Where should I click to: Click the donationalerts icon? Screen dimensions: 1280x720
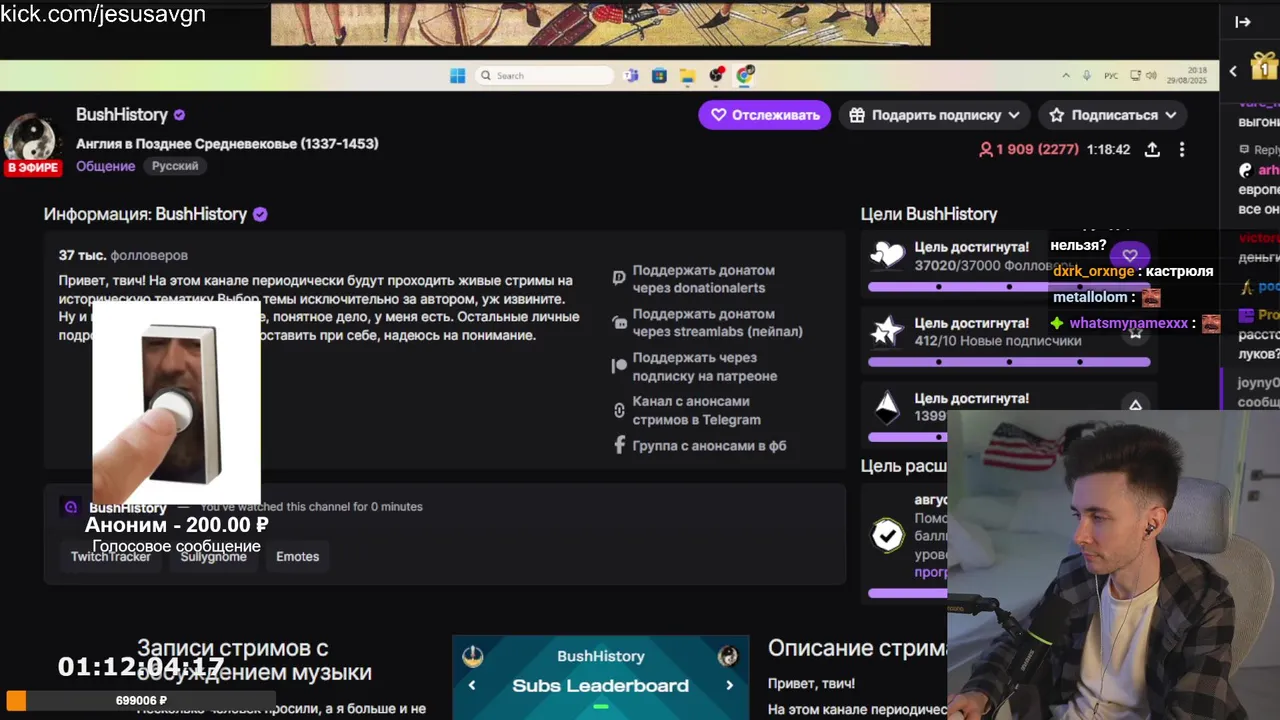point(619,279)
